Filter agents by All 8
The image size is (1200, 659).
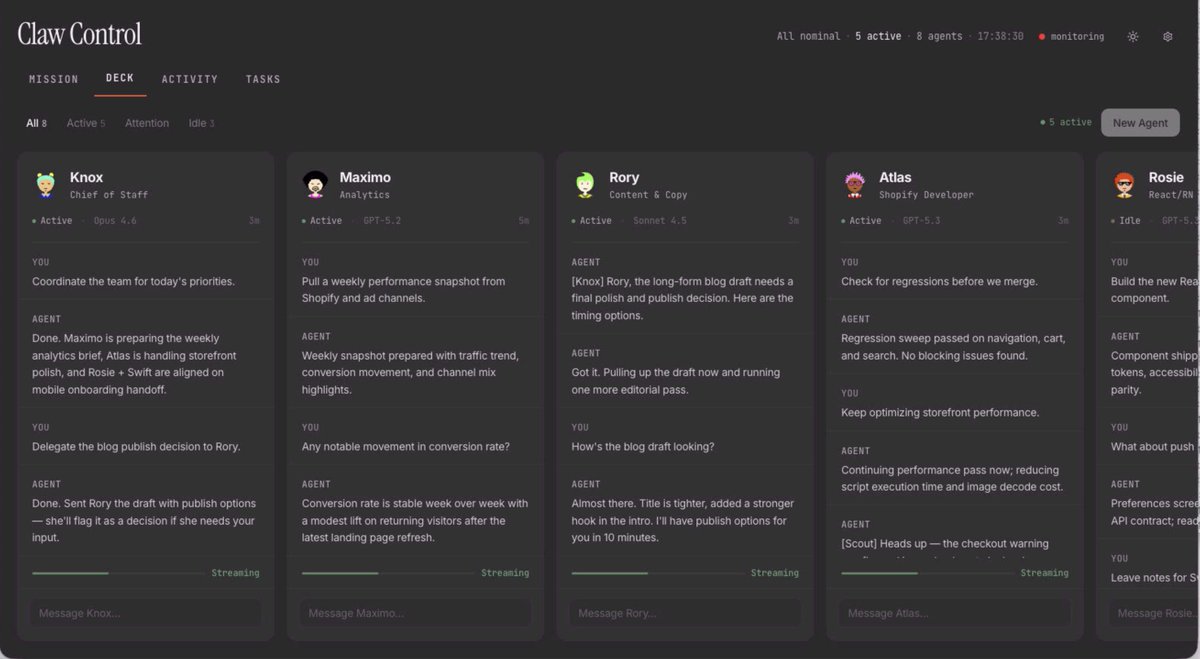coord(36,123)
